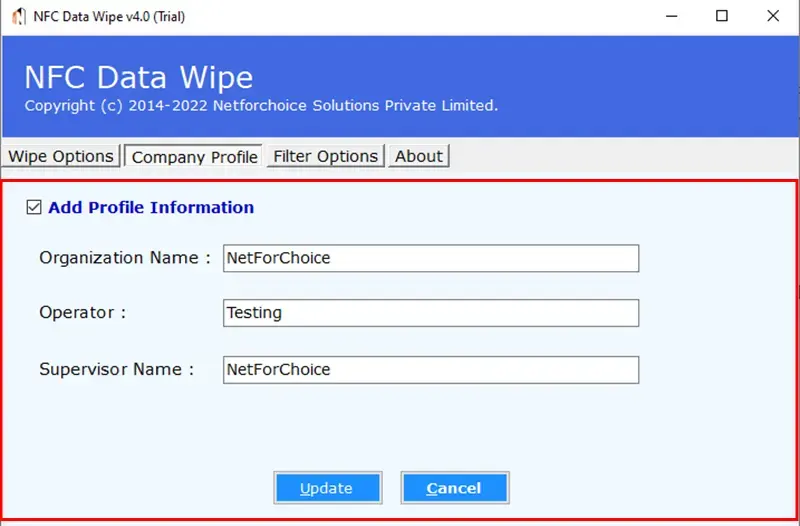
Task: Uncheck the Add Profile Information checkbox
Action: [x=34, y=208]
